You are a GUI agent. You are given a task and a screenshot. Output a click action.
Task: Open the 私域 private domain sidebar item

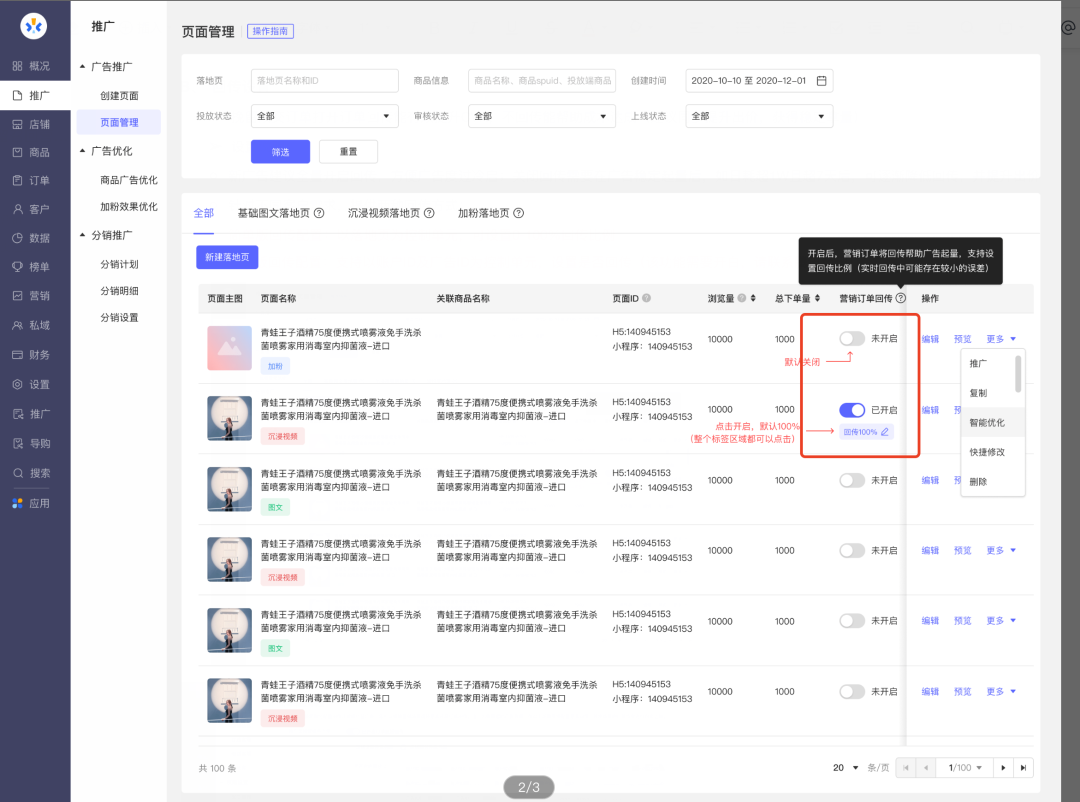(31, 325)
